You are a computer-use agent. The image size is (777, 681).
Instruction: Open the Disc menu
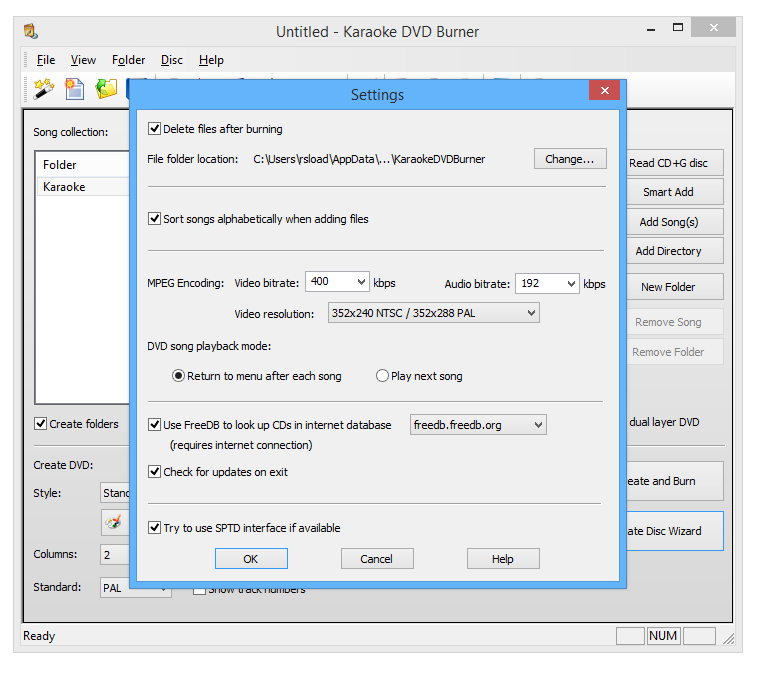[171, 60]
